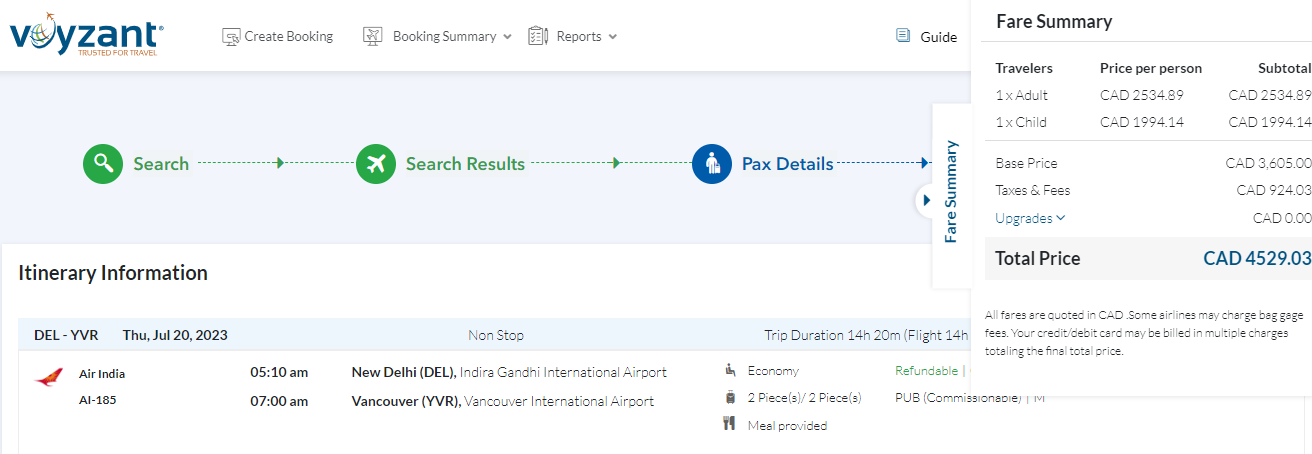Expand the Booking Summary dropdown
The image size is (1312, 454).
tap(507, 37)
